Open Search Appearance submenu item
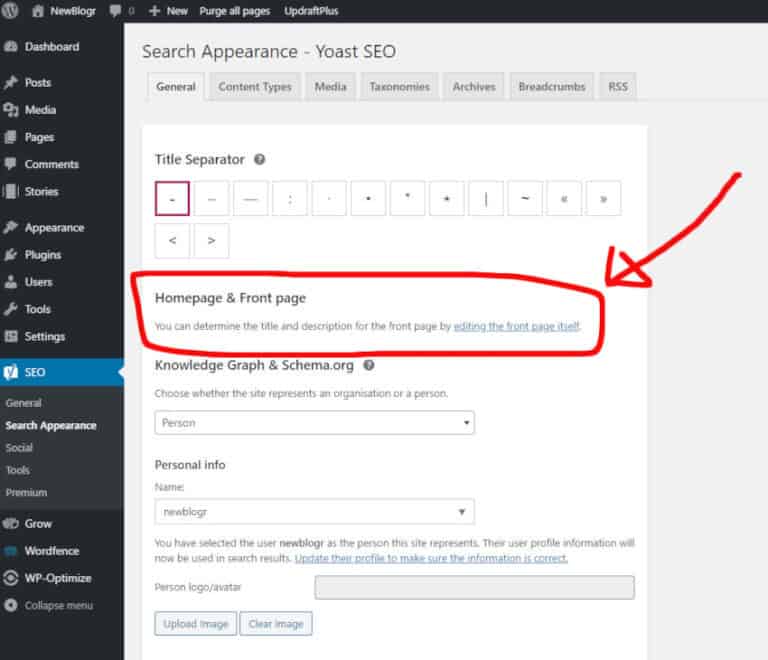Viewport: 768px width, 660px height. click(51, 425)
